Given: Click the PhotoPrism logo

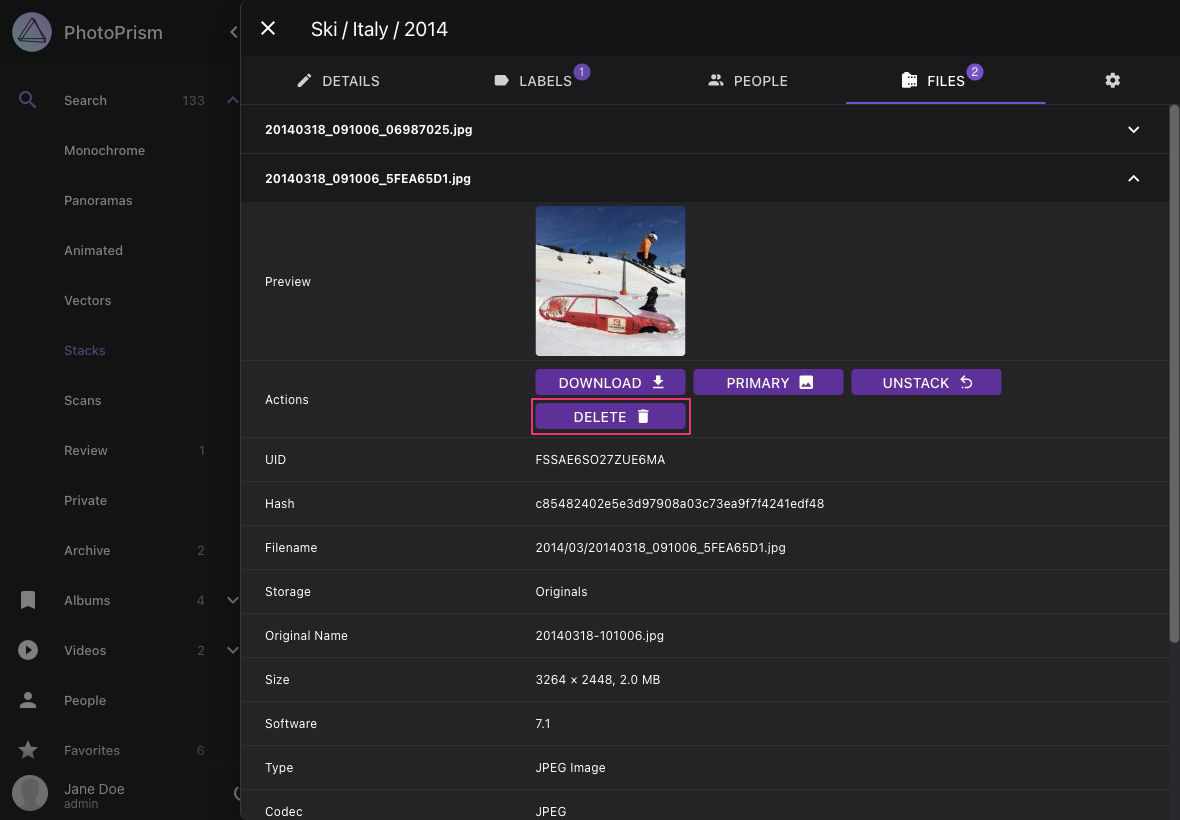Looking at the screenshot, I should pyautogui.click(x=31, y=32).
